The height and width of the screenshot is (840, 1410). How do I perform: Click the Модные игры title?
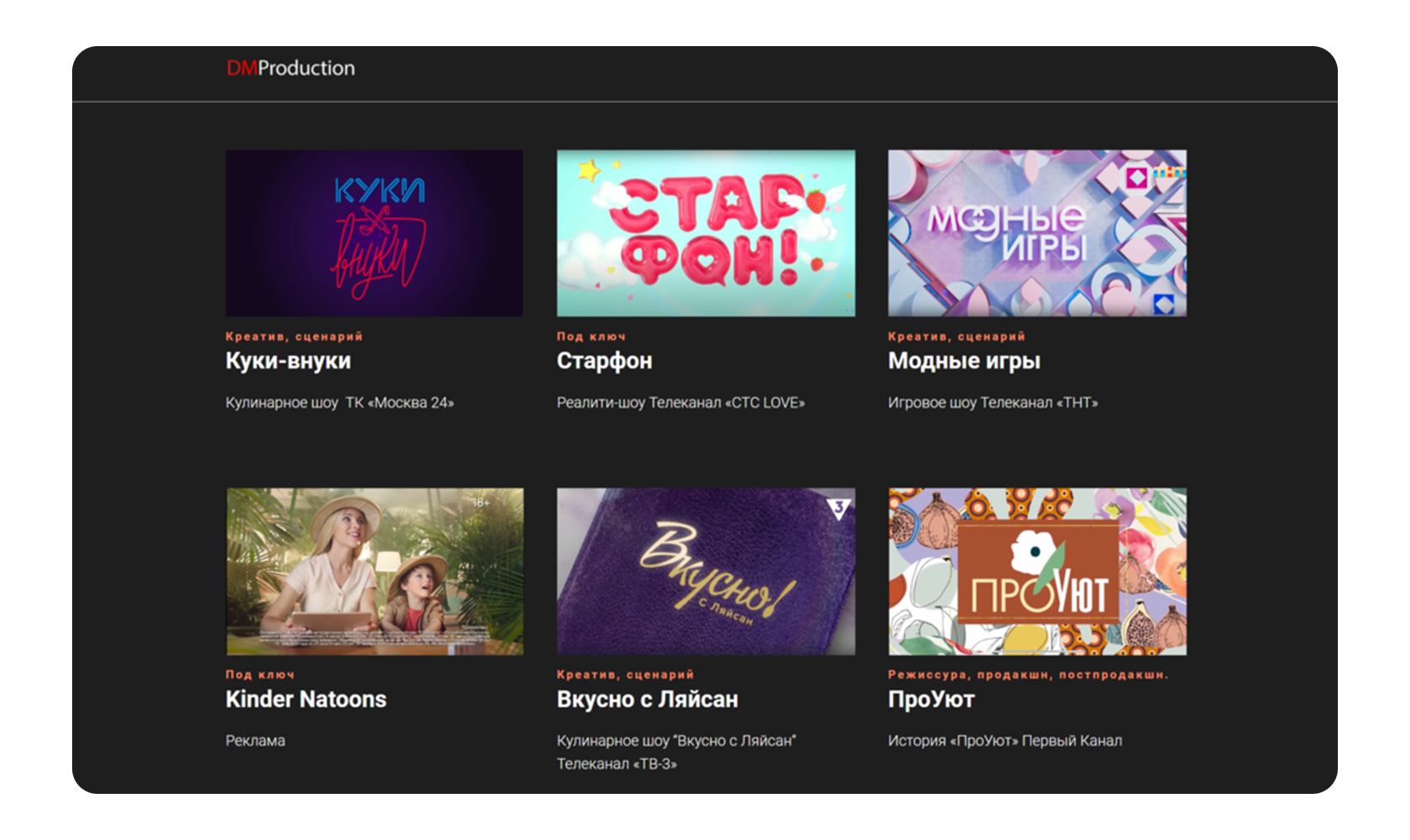[964, 361]
